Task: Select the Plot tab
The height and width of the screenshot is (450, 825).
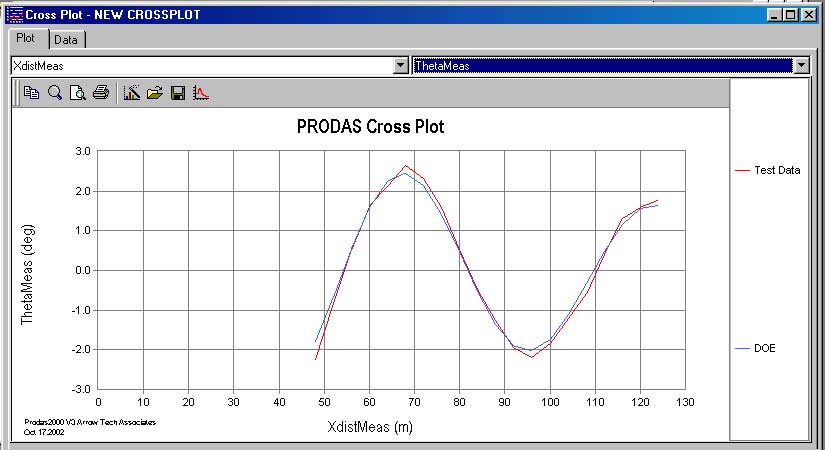Action: [27, 38]
